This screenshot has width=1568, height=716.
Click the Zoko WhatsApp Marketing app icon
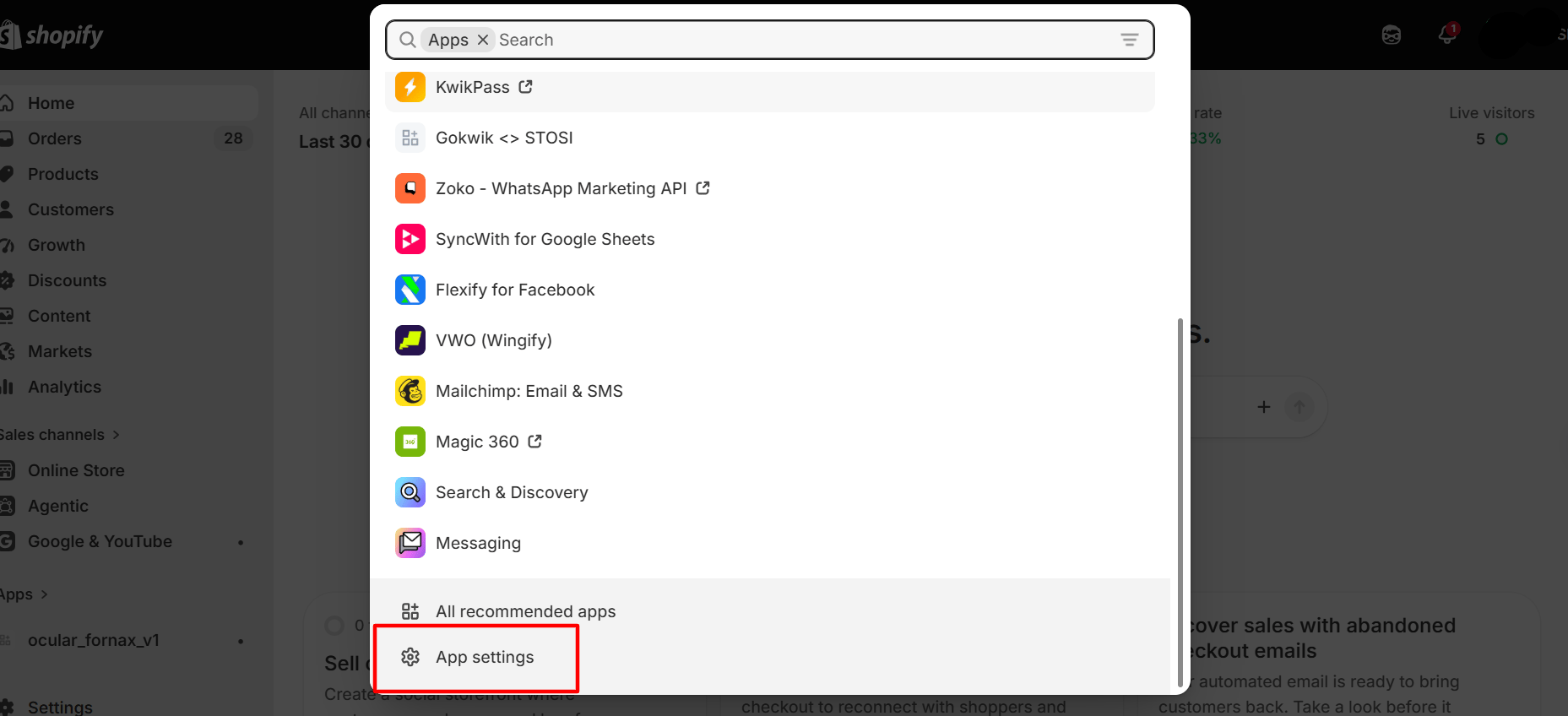click(410, 188)
